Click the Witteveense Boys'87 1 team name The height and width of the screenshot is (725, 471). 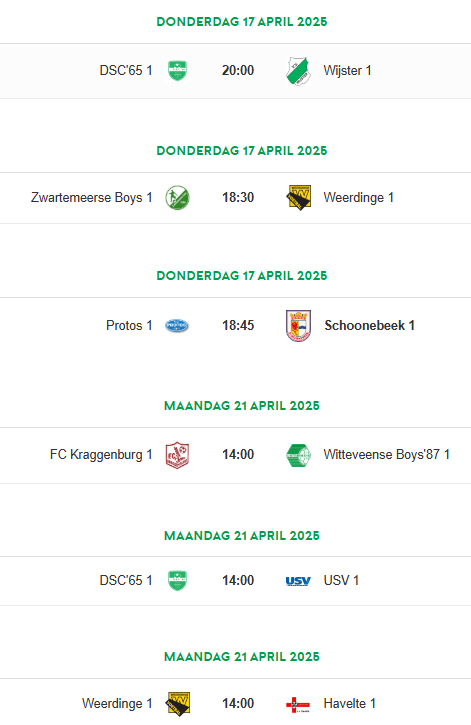point(386,455)
